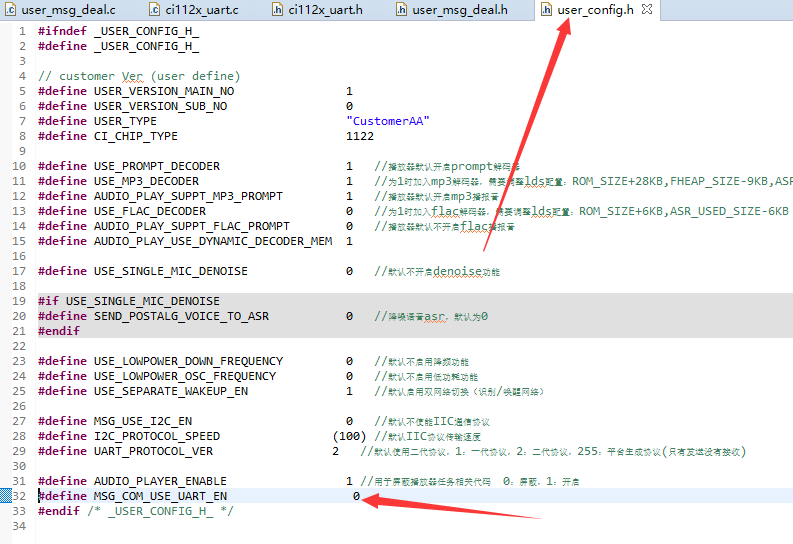Click the user_config.h header file icon
Screen dimensions: 793x544
(546, 10)
